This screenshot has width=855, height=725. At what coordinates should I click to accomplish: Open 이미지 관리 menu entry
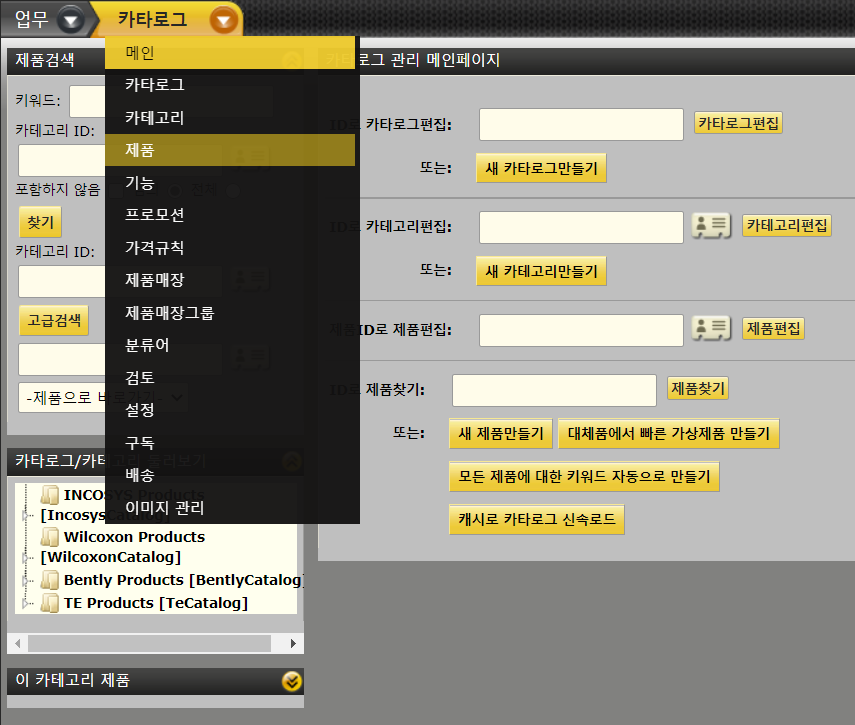pyautogui.click(x=164, y=507)
